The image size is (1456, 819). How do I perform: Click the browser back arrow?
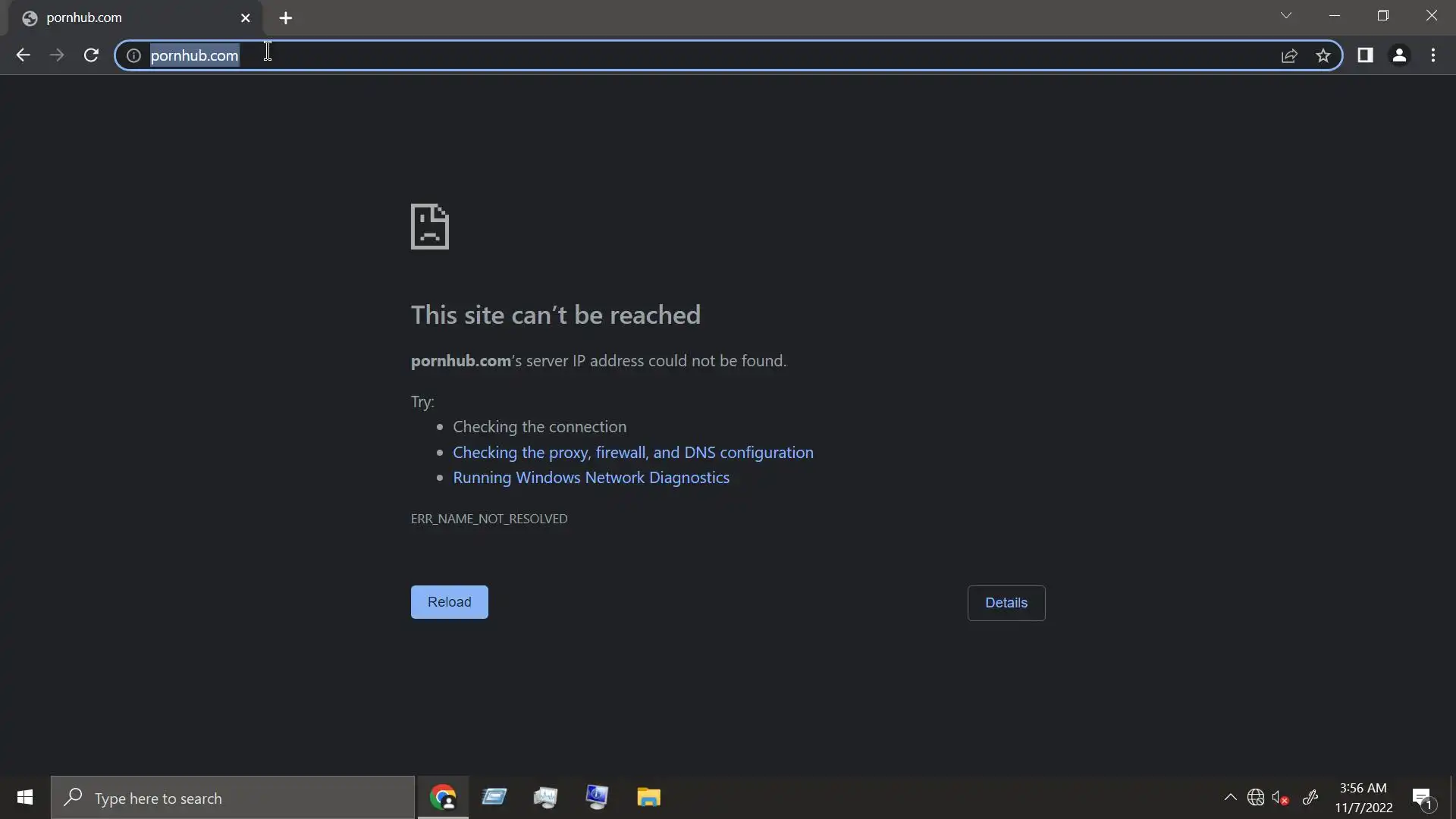click(x=23, y=55)
